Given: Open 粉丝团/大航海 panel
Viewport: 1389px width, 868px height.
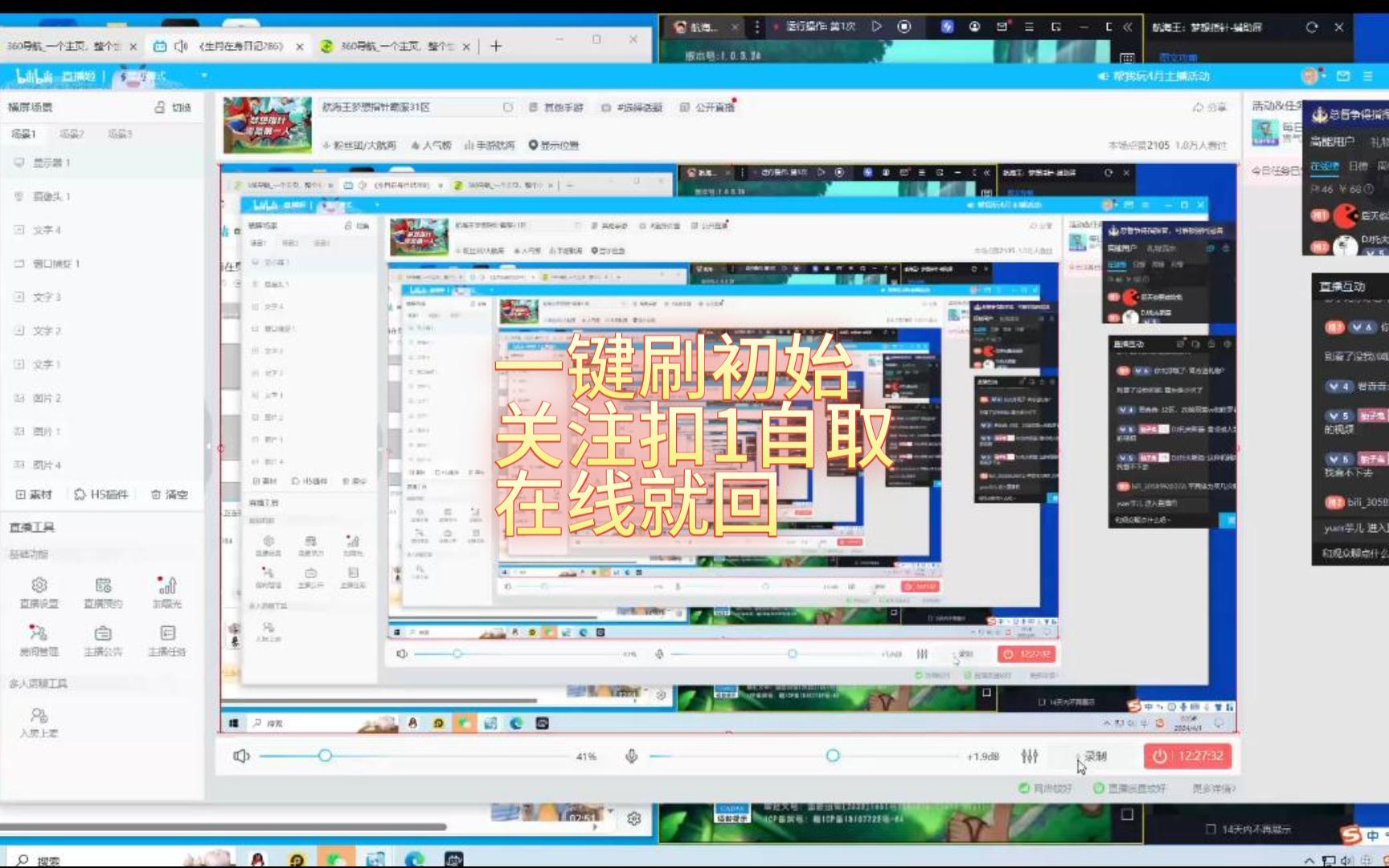Looking at the screenshot, I should tap(359, 145).
